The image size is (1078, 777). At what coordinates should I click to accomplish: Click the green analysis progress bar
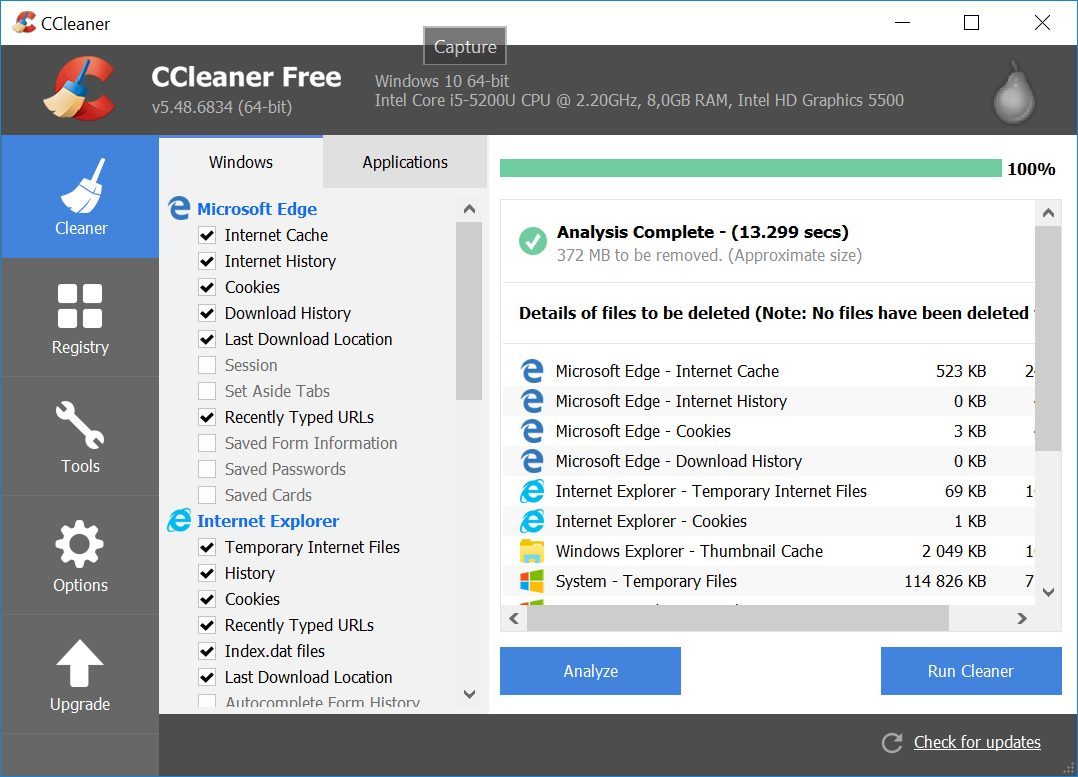click(750, 168)
